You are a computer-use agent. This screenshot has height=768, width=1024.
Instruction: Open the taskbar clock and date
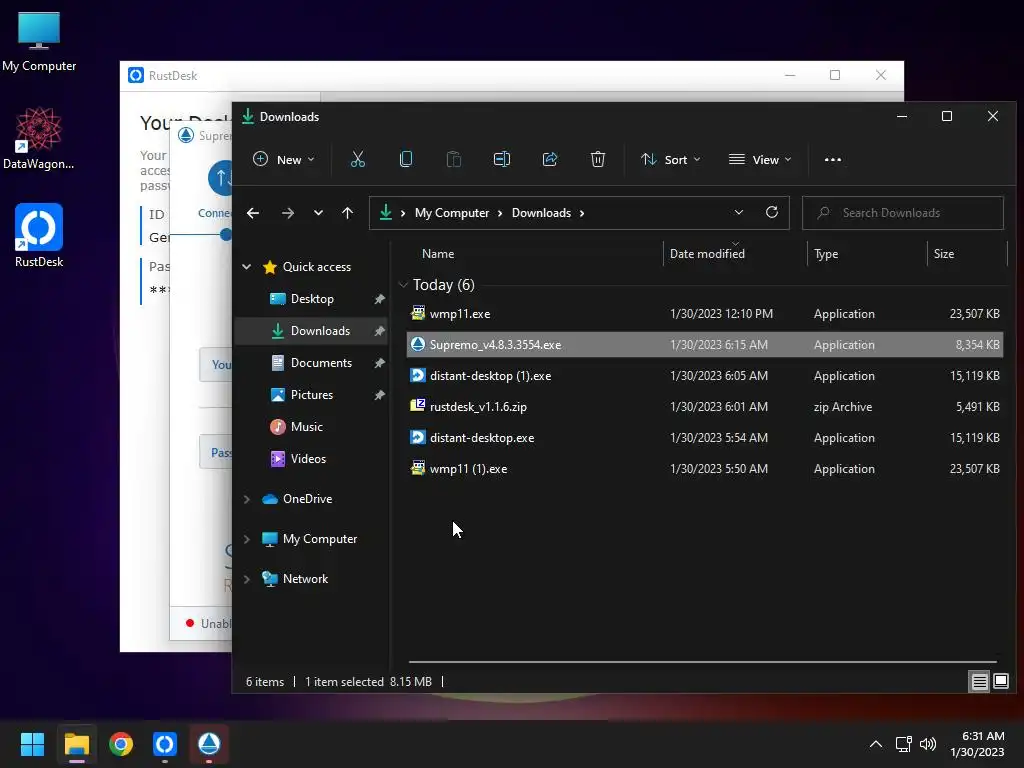[x=977, y=744]
